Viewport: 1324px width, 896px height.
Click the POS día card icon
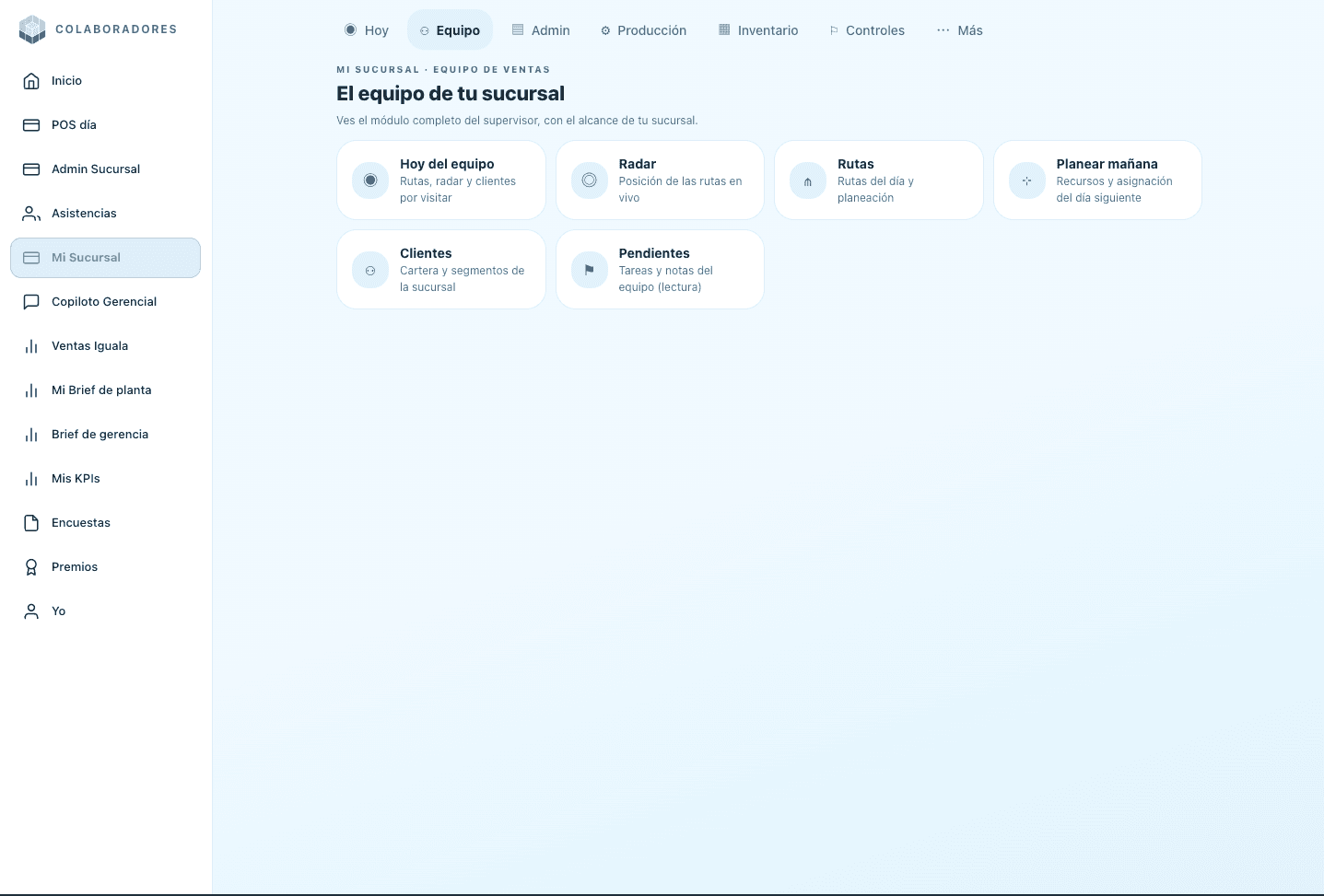[x=31, y=125]
